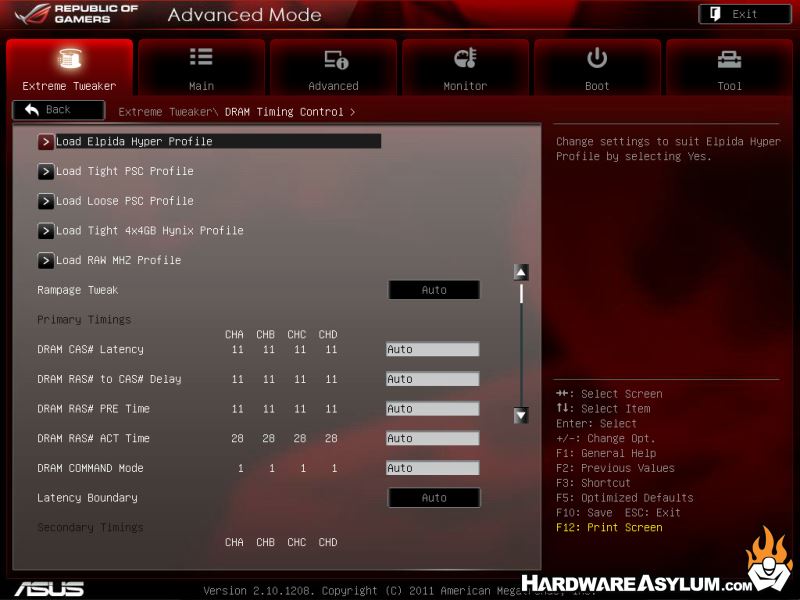This screenshot has height=600, width=800.
Task: Click the Main tab list icon
Action: tap(201, 58)
